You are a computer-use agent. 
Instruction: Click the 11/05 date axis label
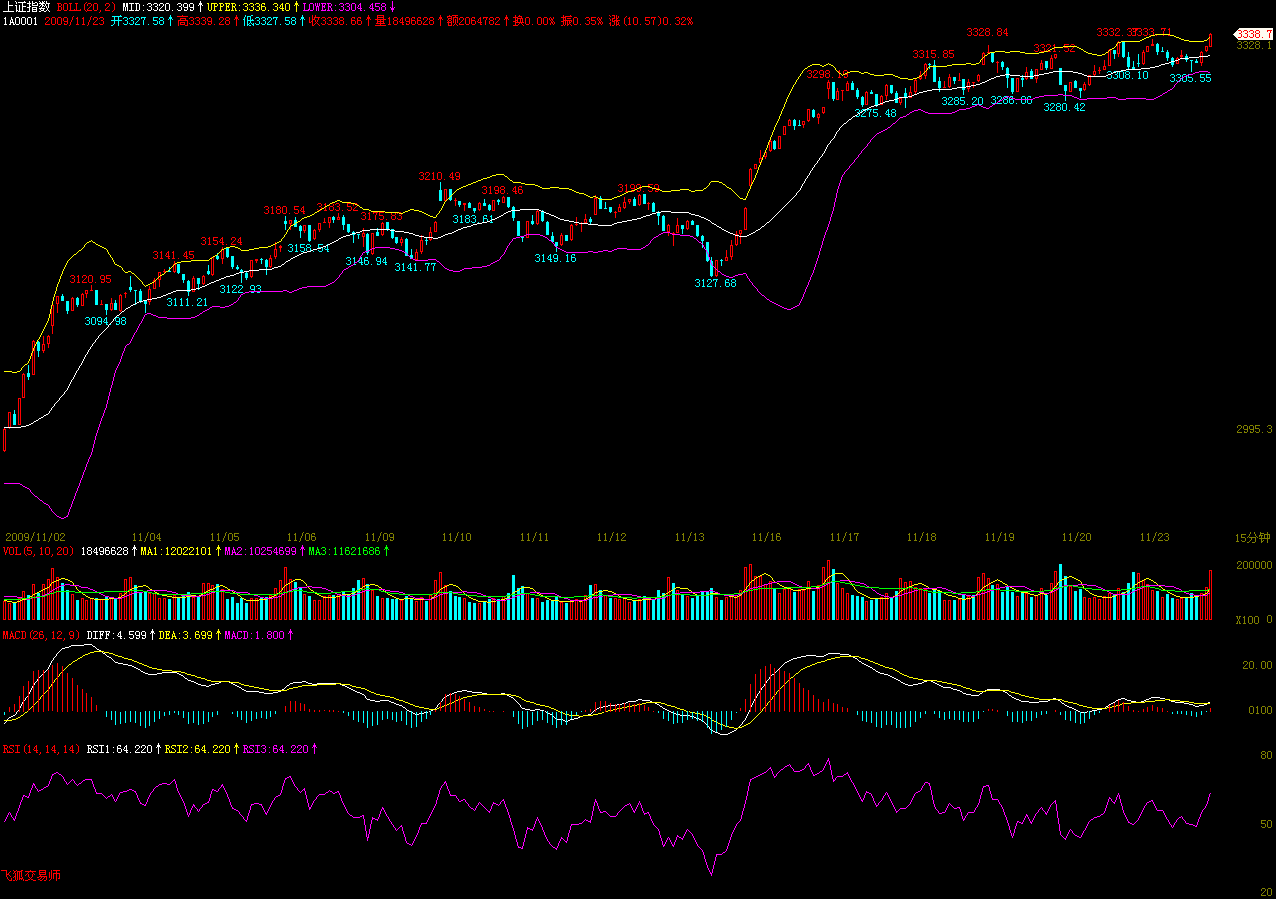point(224,537)
